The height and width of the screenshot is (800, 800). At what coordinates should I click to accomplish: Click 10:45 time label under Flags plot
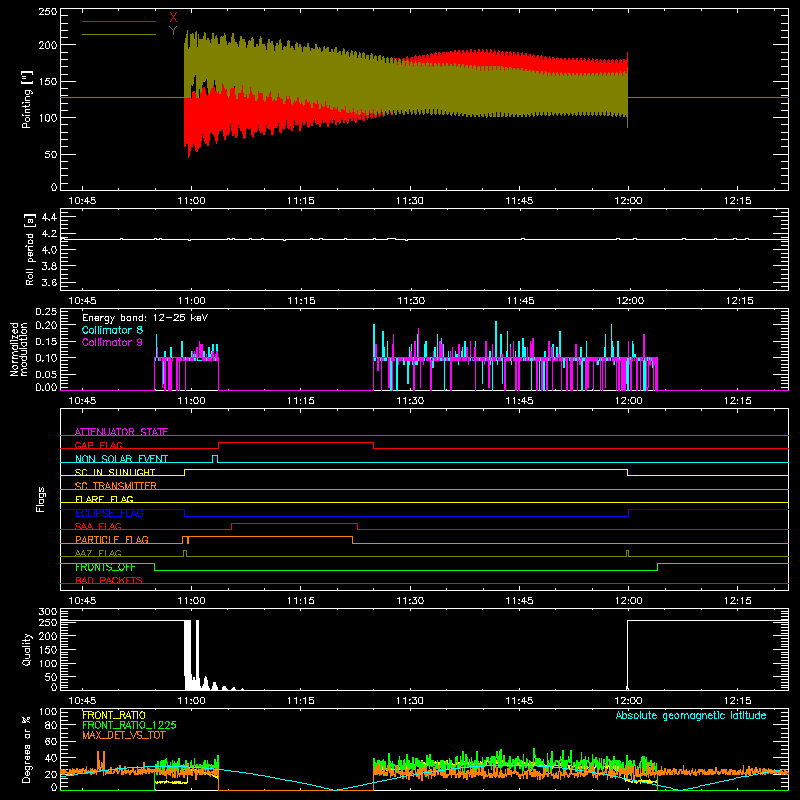[82, 601]
